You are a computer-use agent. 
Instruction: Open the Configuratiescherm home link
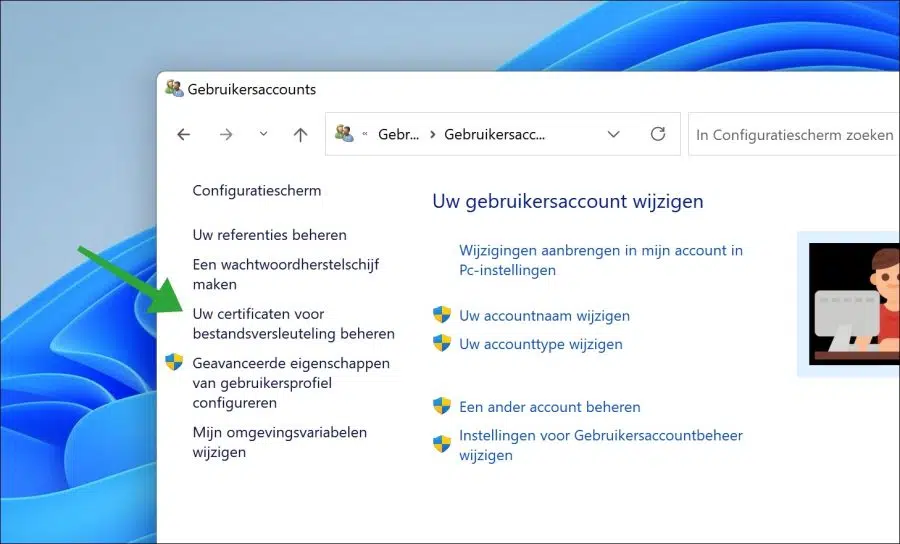tap(257, 191)
